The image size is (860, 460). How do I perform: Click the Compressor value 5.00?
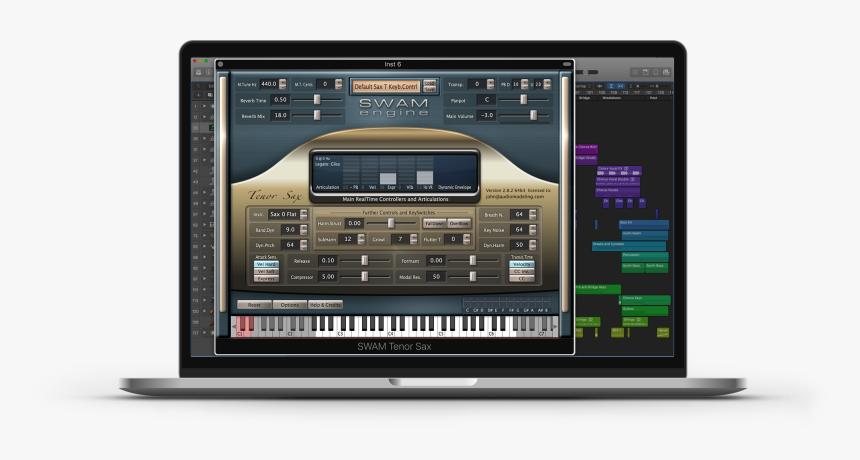[328, 277]
